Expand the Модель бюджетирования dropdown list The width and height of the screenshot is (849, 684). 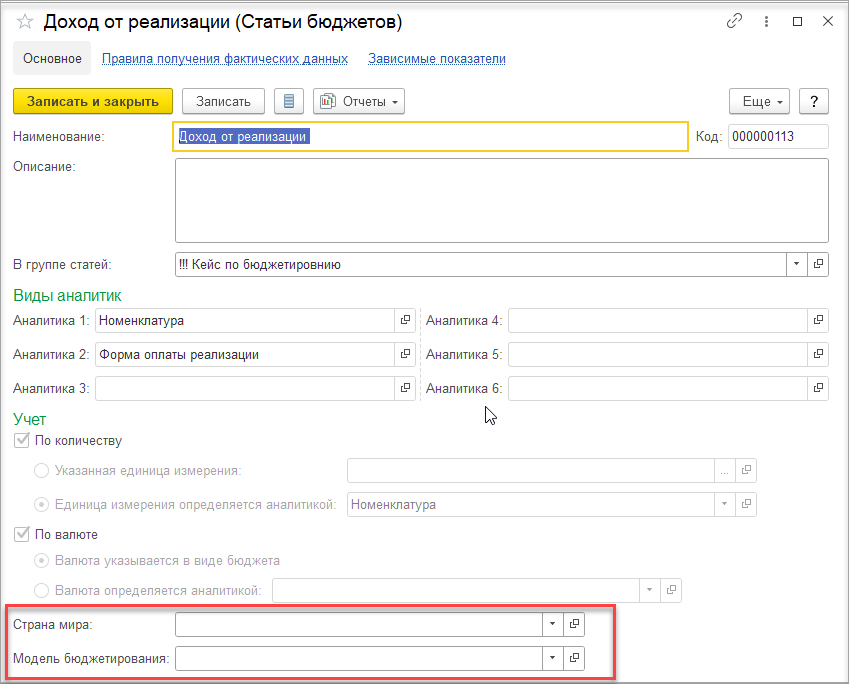552,658
